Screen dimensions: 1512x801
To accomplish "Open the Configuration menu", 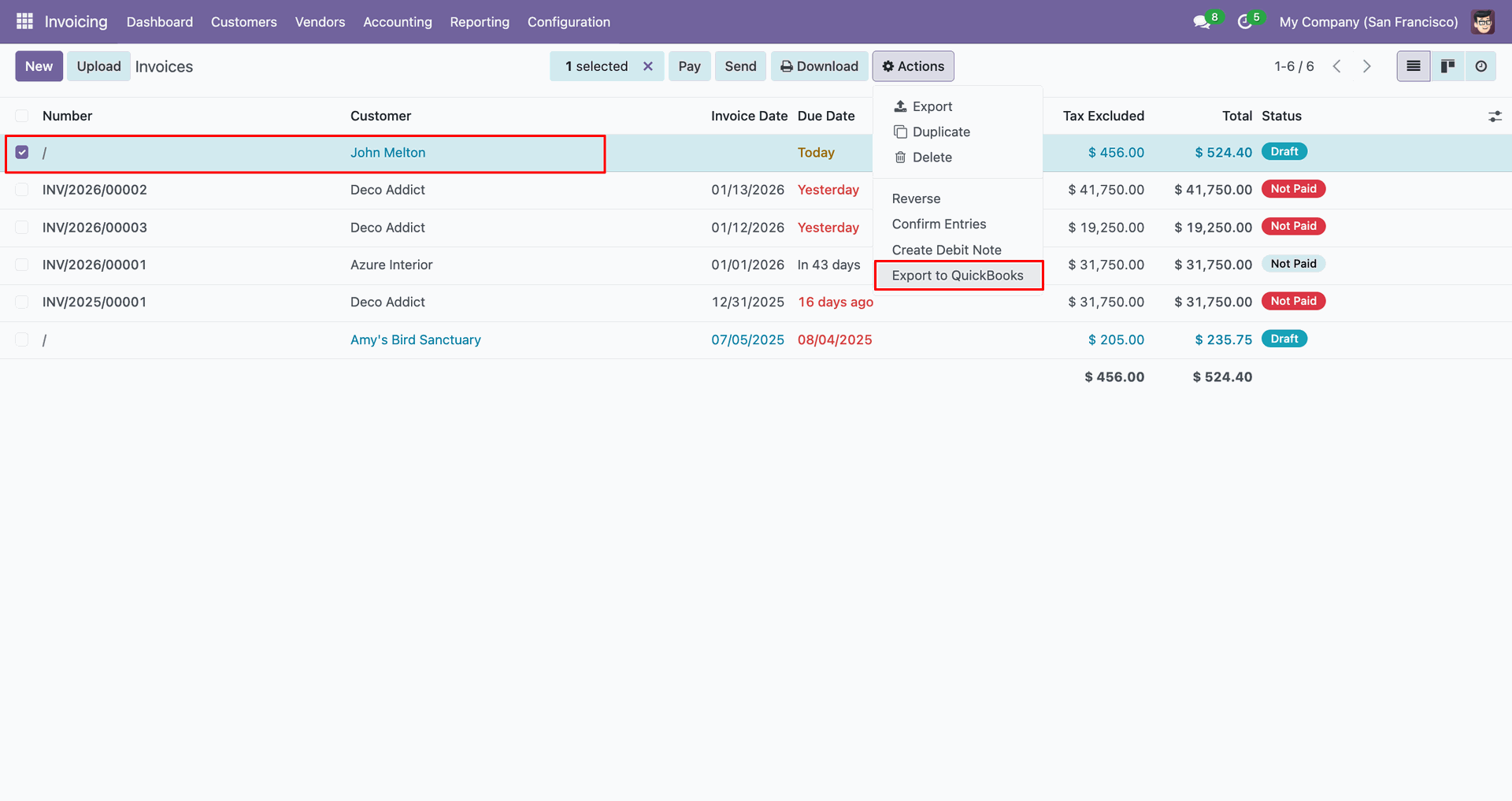I will click(x=569, y=22).
